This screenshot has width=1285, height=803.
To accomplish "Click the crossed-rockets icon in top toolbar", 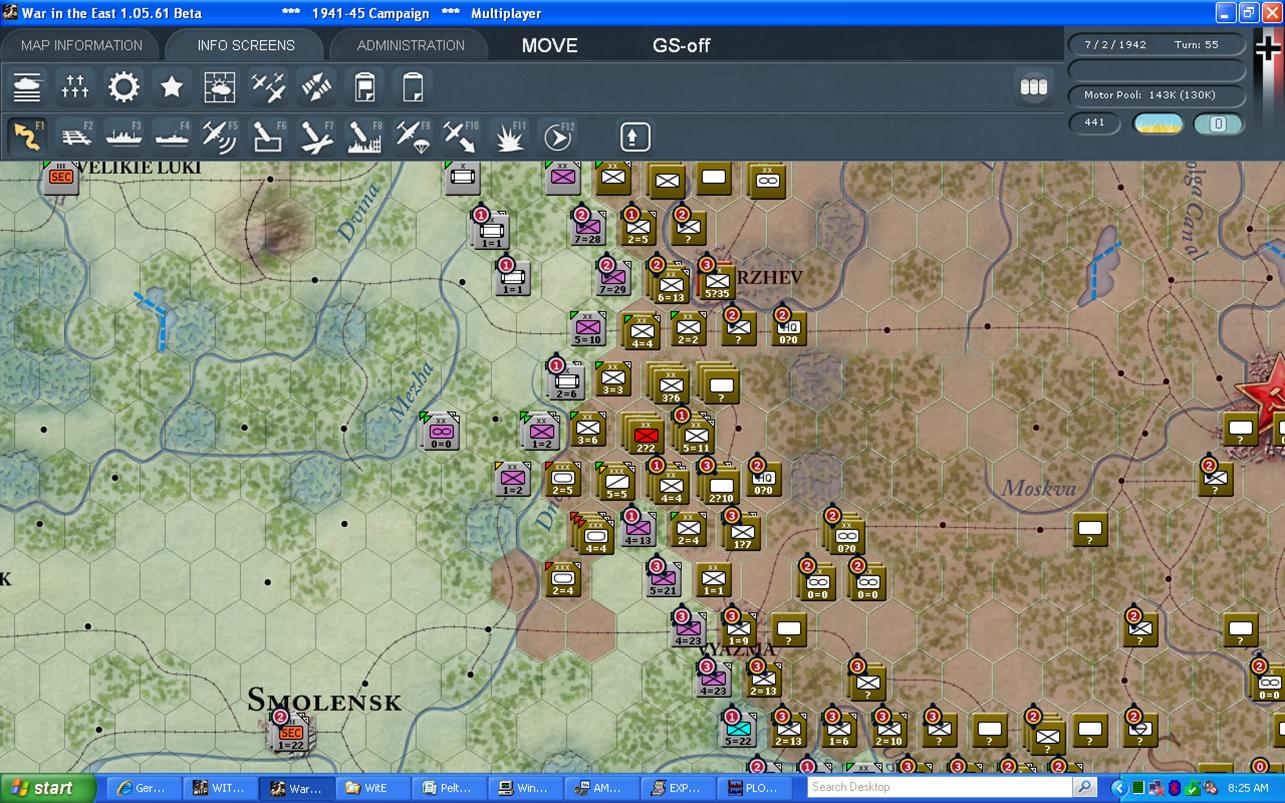I will pyautogui.click(x=316, y=88).
